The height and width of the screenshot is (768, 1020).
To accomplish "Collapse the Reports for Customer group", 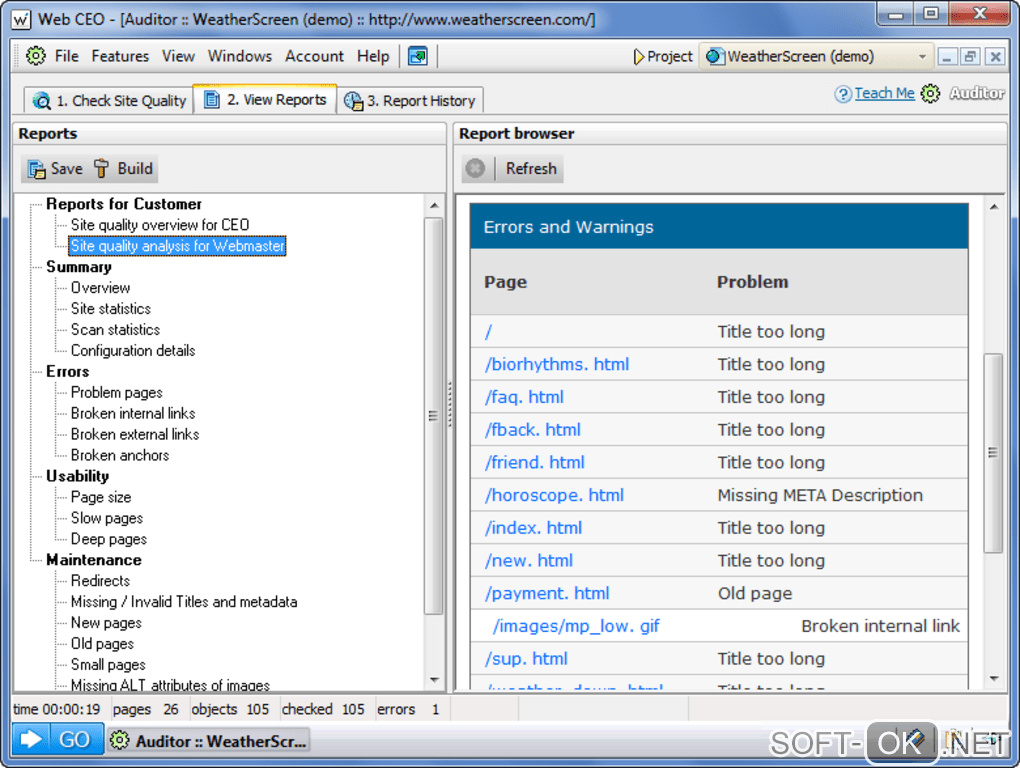I will tap(124, 204).
